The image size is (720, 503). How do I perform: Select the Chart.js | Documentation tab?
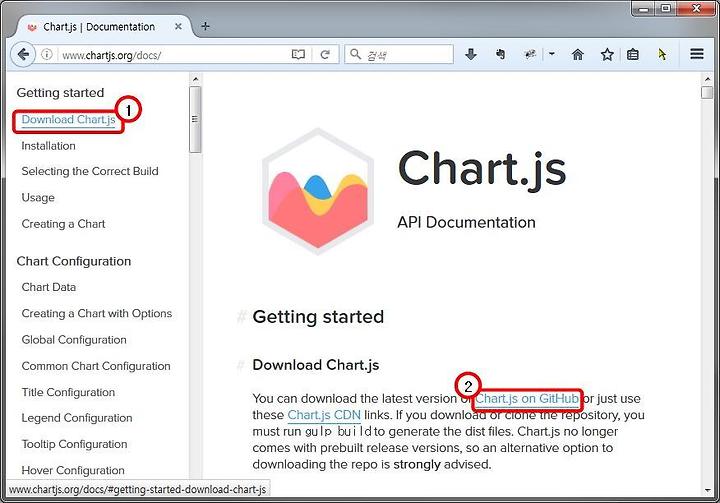pos(99,27)
